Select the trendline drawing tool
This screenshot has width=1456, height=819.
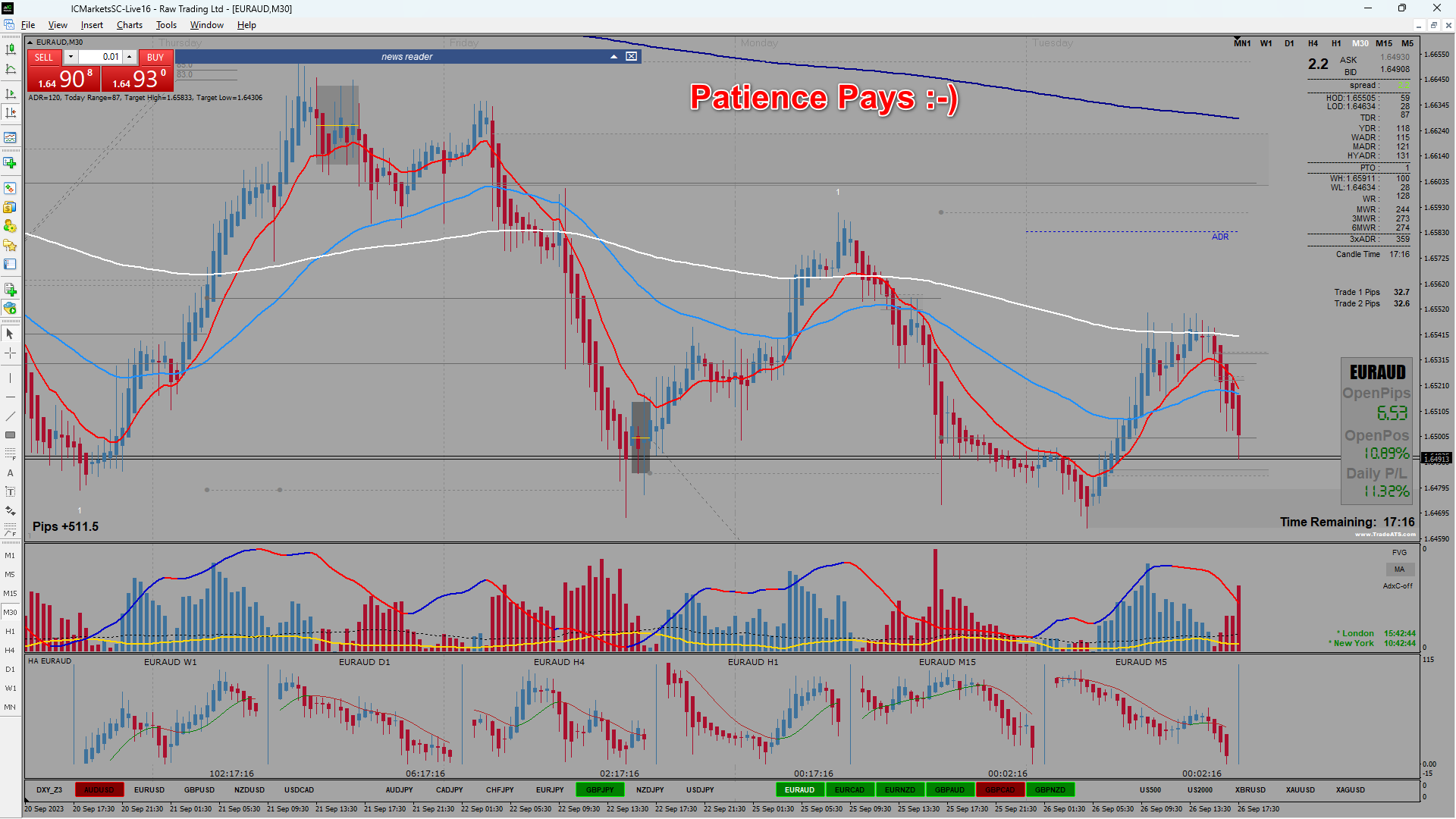10,416
